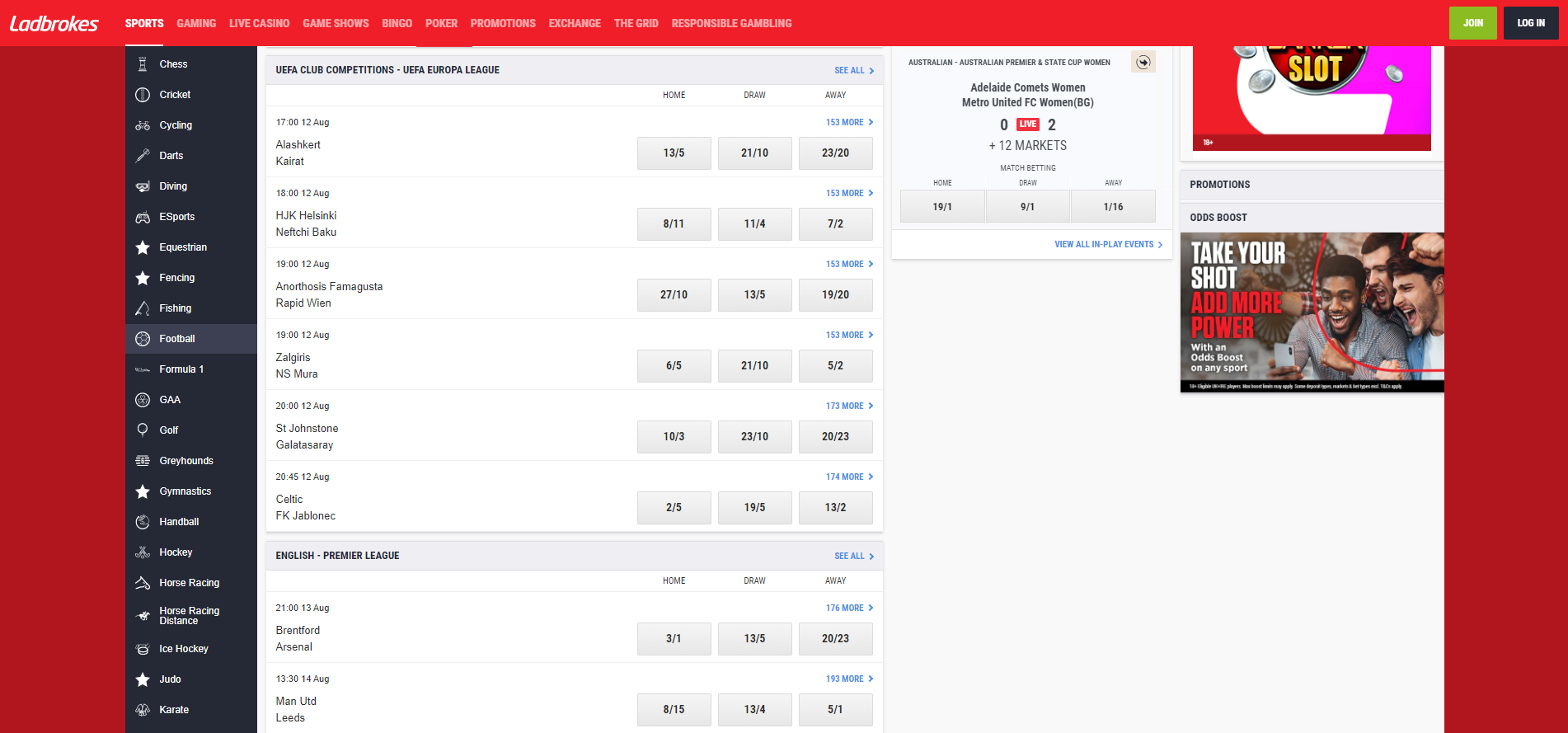The height and width of the screenshot is (733, 1568).
Task: Click the Fencing star icon
Action: tap(143, 278)
